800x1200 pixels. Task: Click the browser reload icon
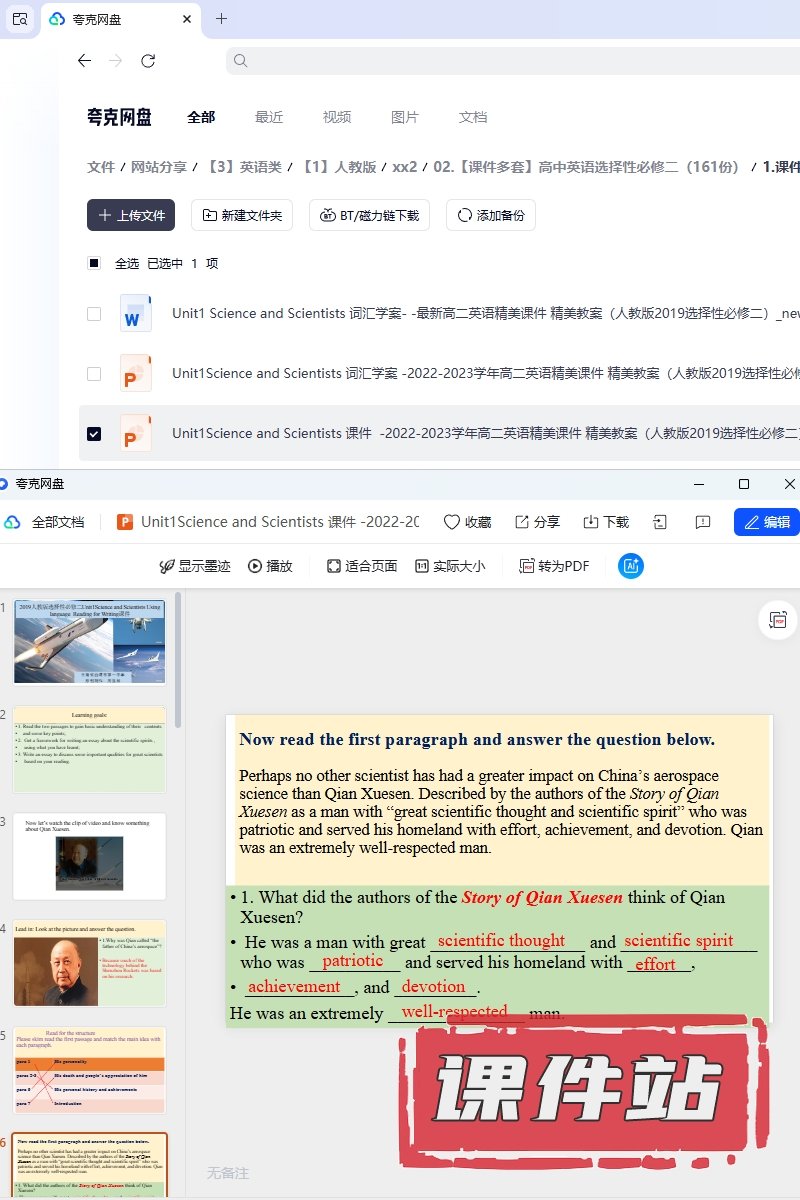[x=148, y=61]
